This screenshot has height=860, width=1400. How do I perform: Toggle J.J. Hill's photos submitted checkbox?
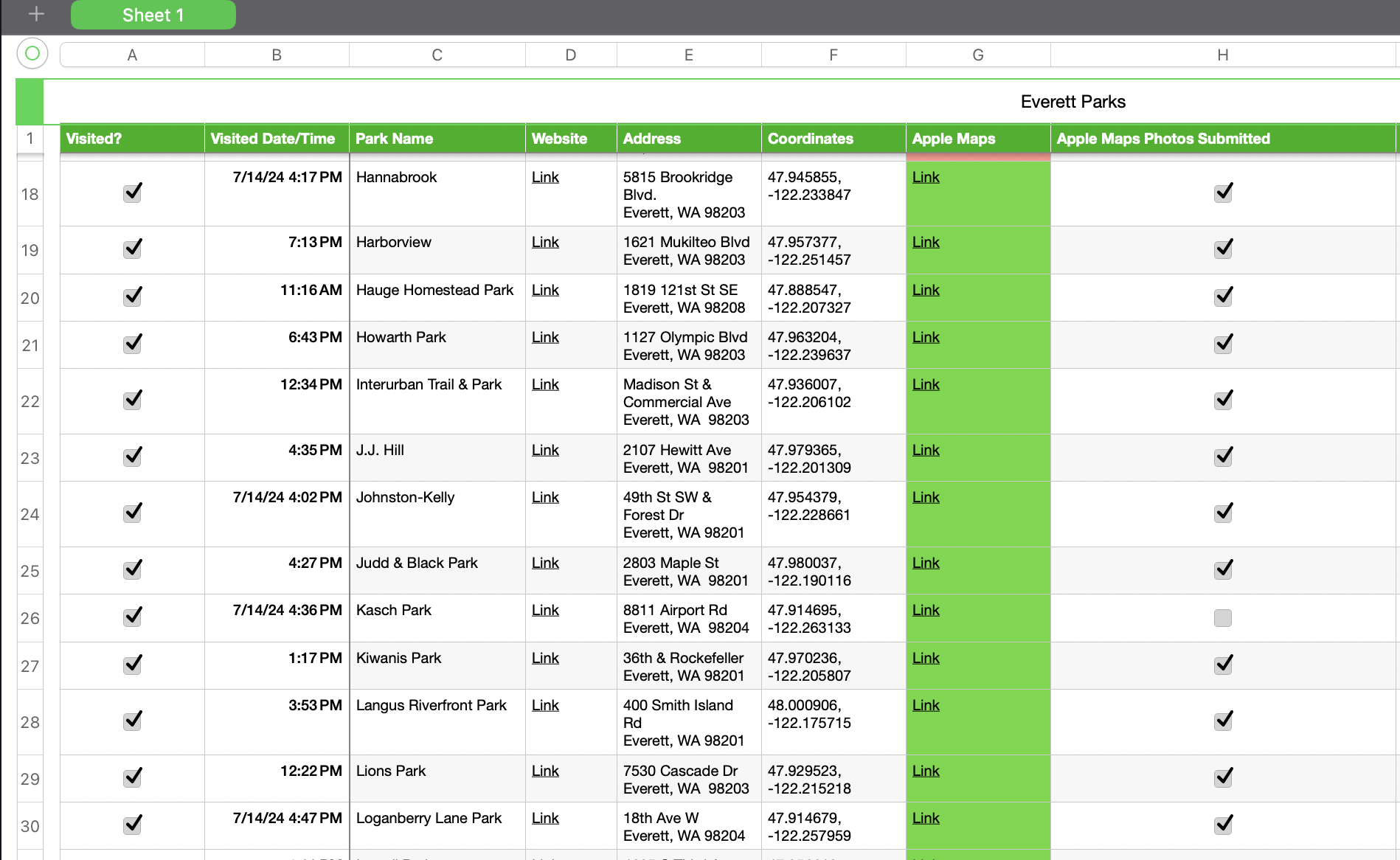tap(1222, 456)
